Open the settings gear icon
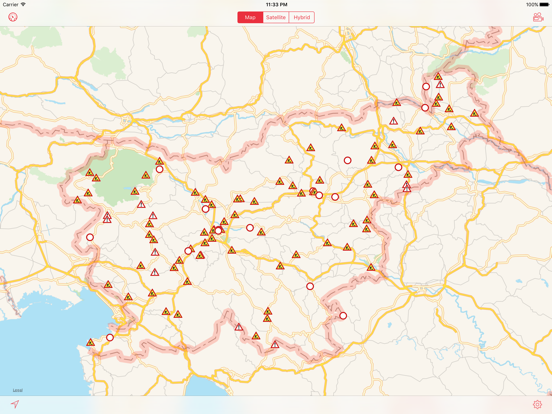552x414 pixels. point(537,404)
